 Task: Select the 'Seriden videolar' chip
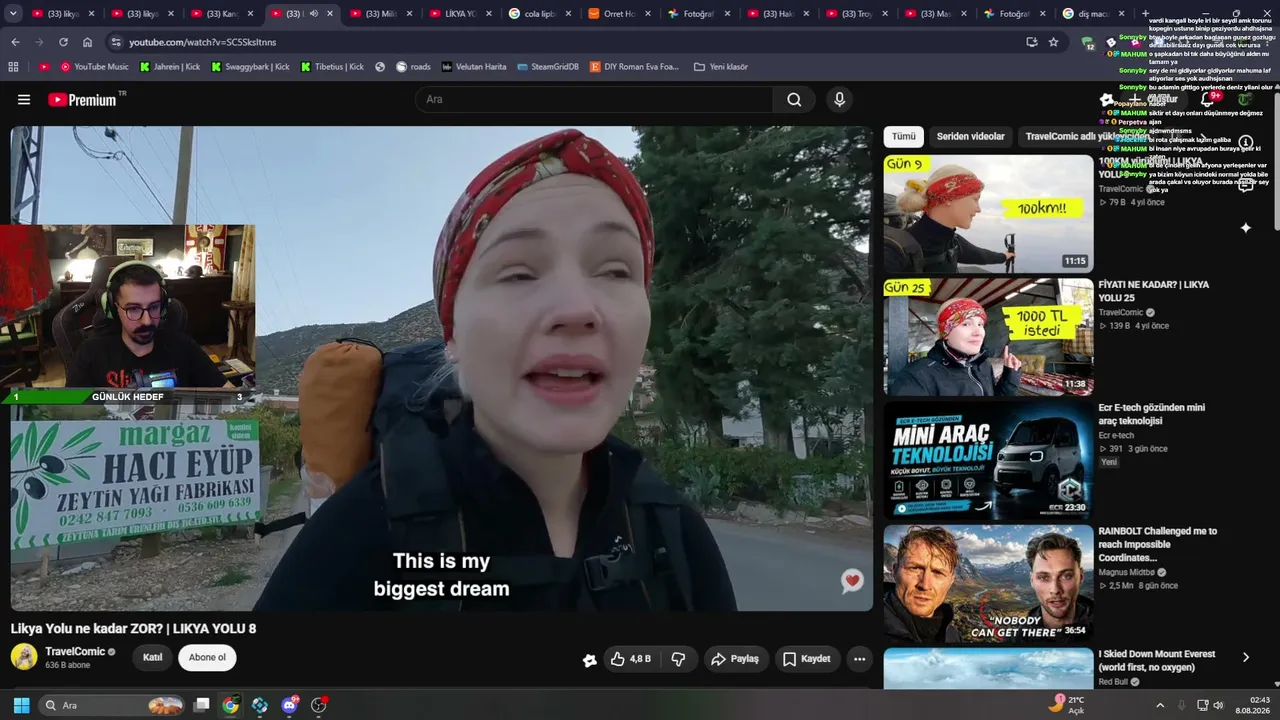[970, 136]
